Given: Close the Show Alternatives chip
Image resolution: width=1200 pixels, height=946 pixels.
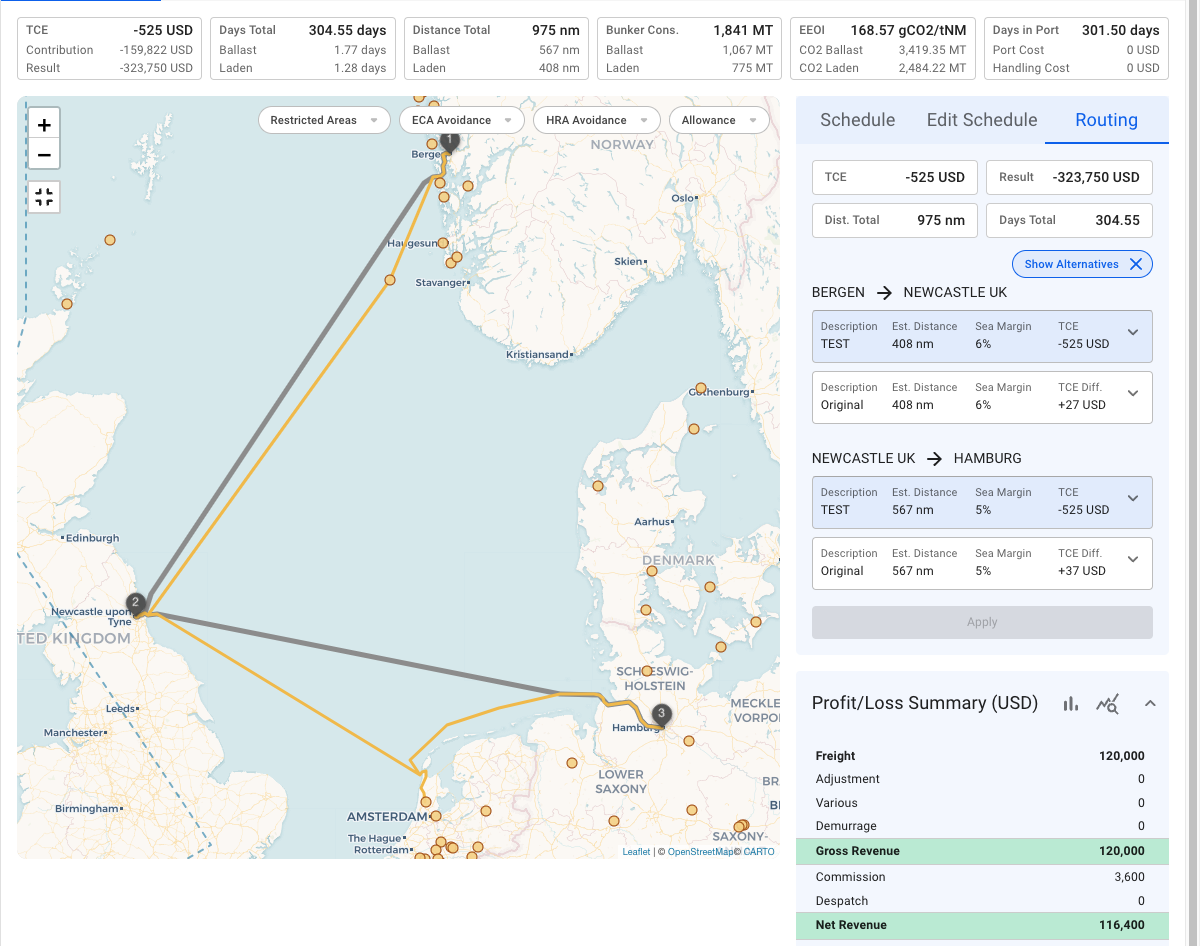Looking at the screenshot, I should pos(1136,264).
